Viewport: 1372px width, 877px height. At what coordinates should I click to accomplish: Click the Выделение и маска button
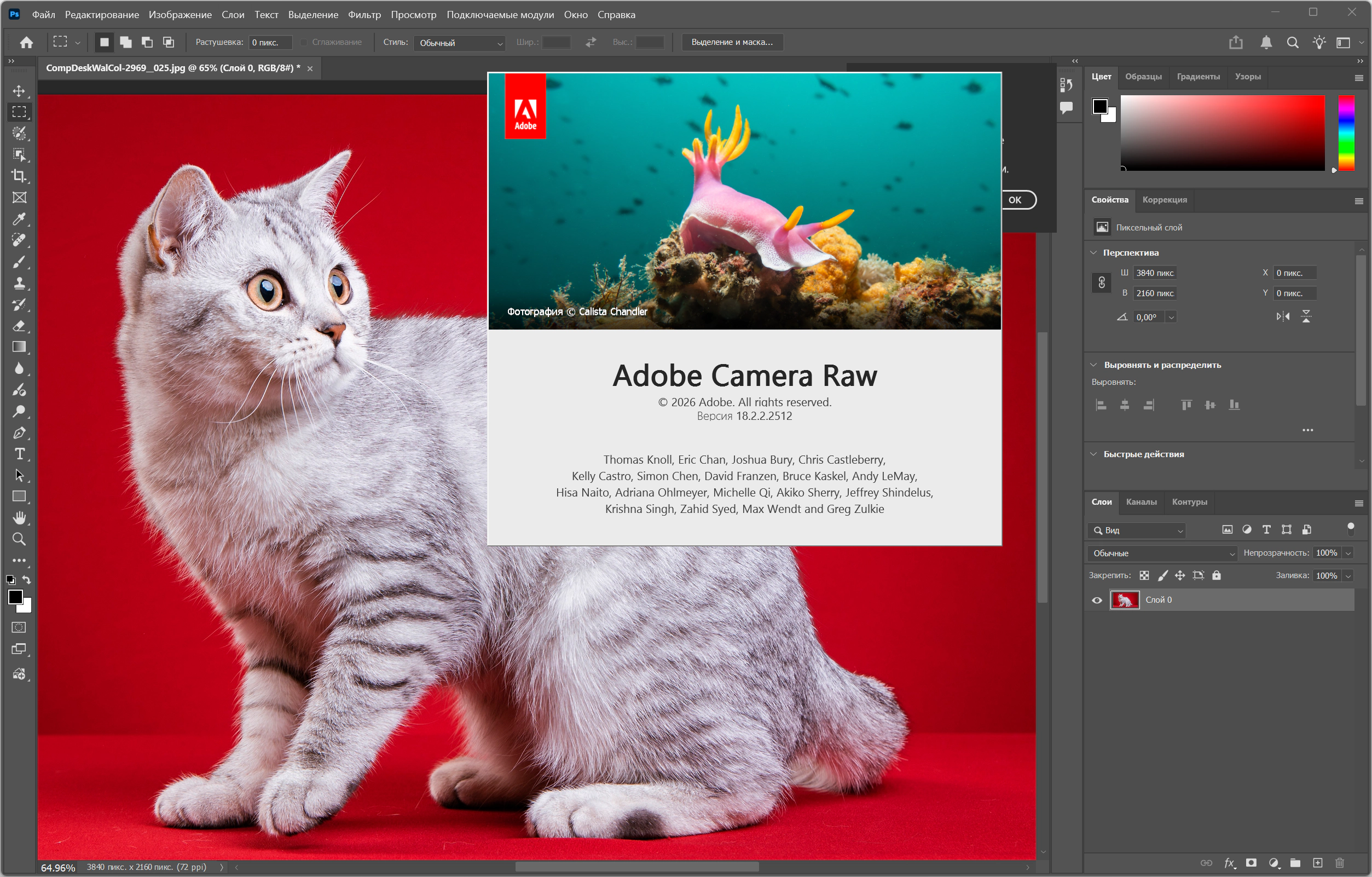[x=732, y=42]
